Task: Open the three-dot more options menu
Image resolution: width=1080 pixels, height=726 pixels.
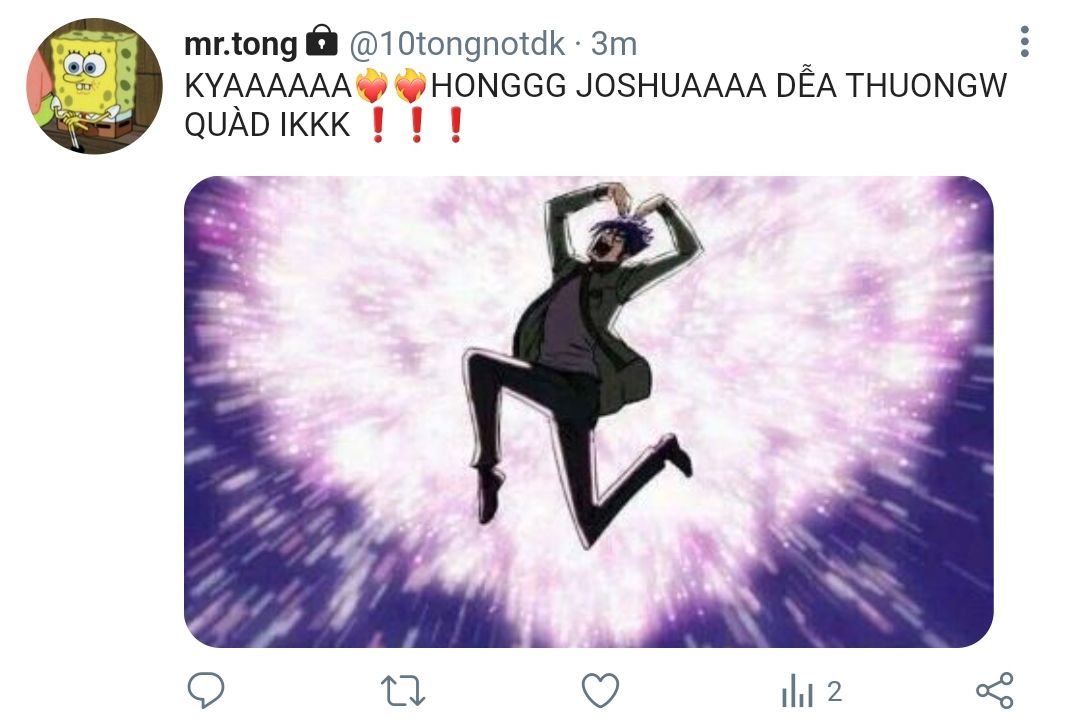Action: (x=1024, y=41)
